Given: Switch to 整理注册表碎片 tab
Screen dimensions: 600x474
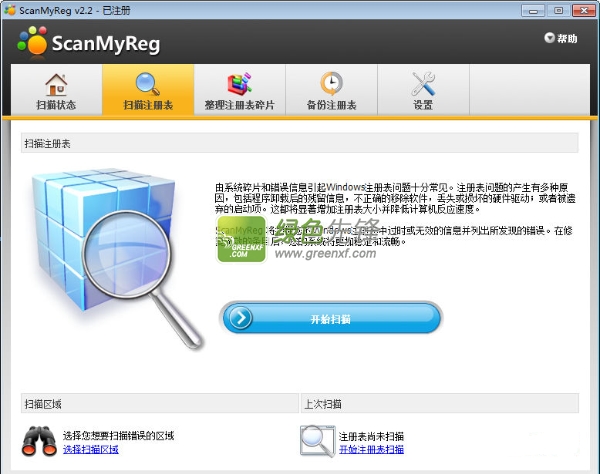Looking at the screenshot, I should (x=240, y=90).
